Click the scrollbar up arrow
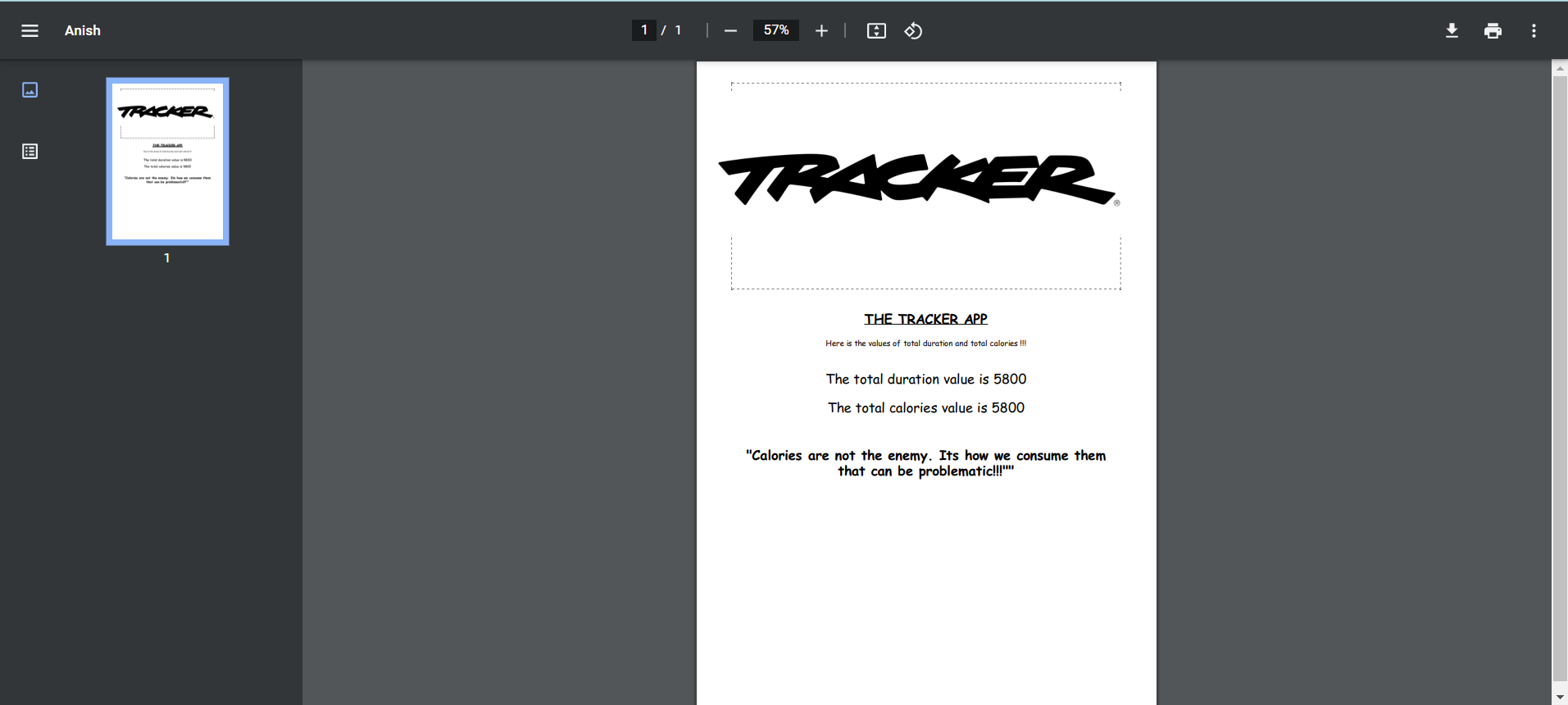 point(1560,68)
